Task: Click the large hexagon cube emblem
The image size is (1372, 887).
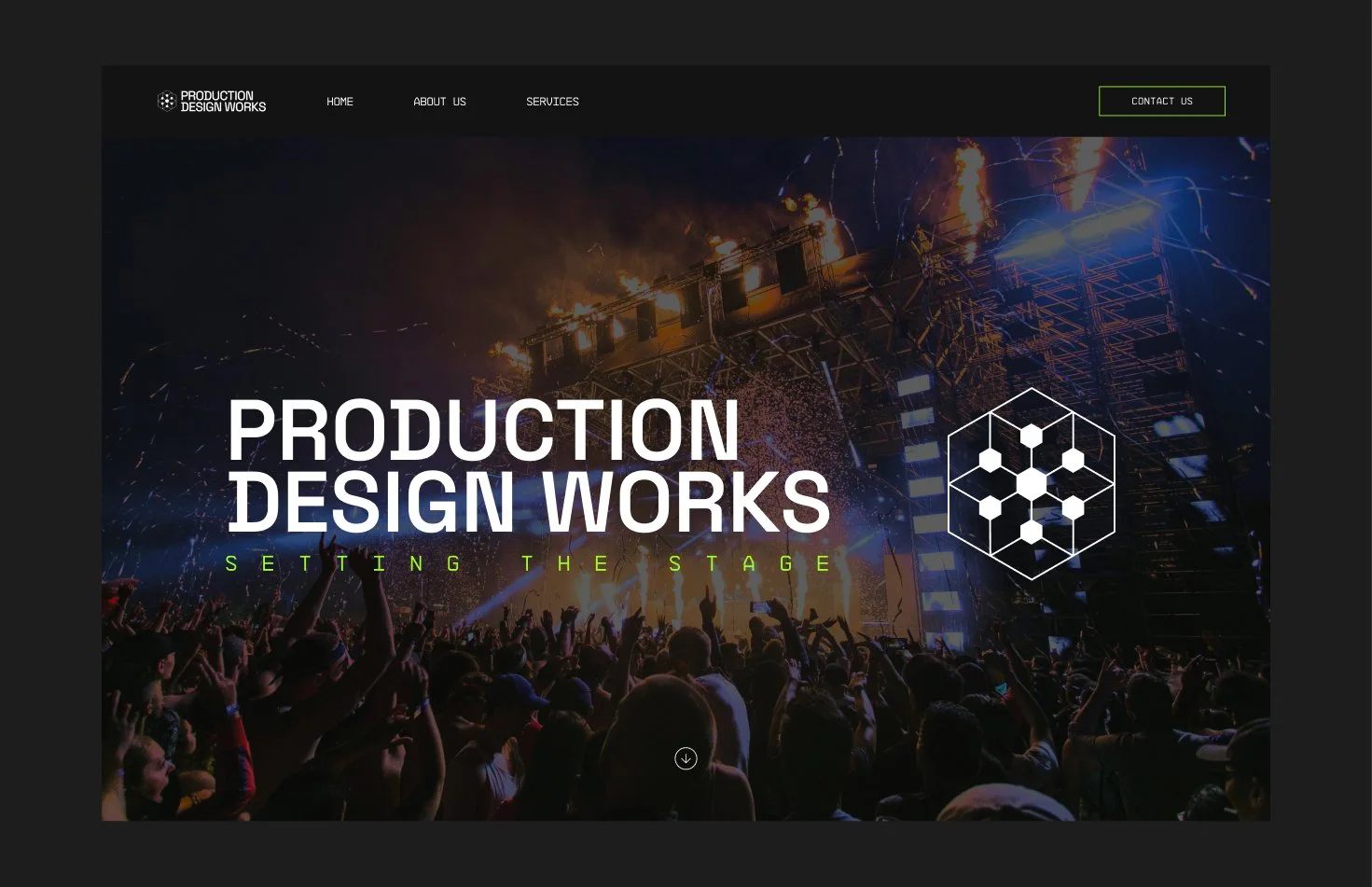Action: (1032, 483)
